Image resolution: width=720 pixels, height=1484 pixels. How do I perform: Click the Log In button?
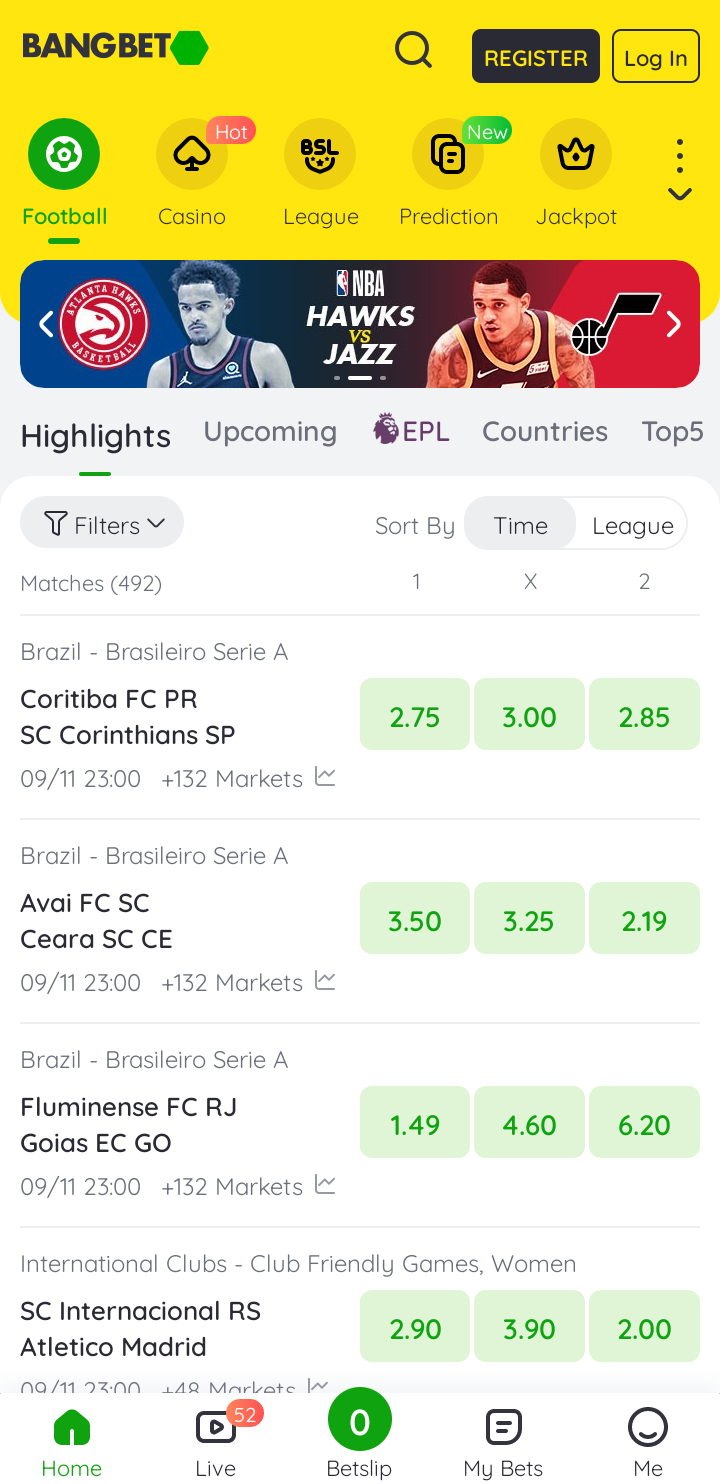pos(655,57)
